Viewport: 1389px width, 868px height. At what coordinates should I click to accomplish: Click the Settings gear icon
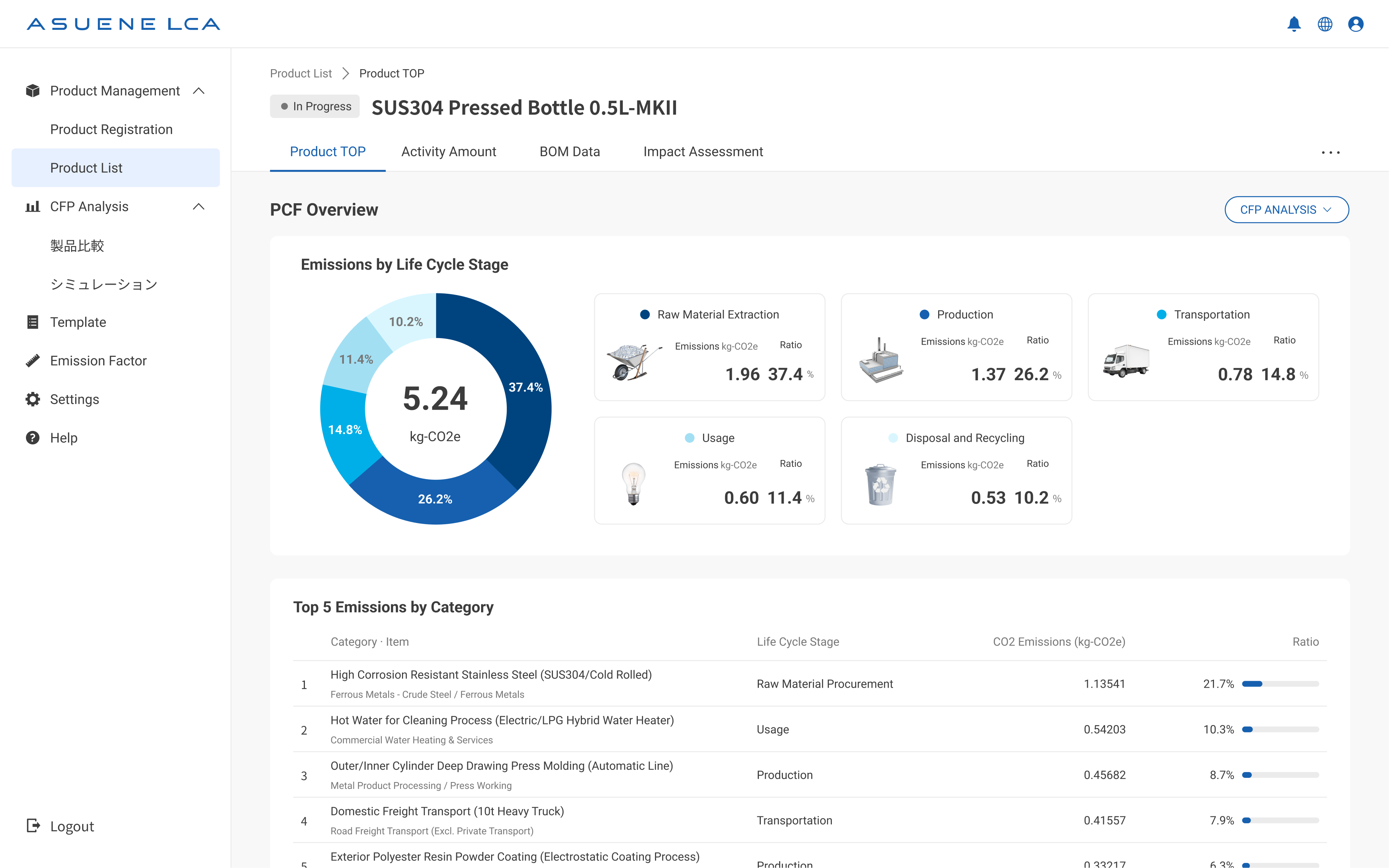33,399
